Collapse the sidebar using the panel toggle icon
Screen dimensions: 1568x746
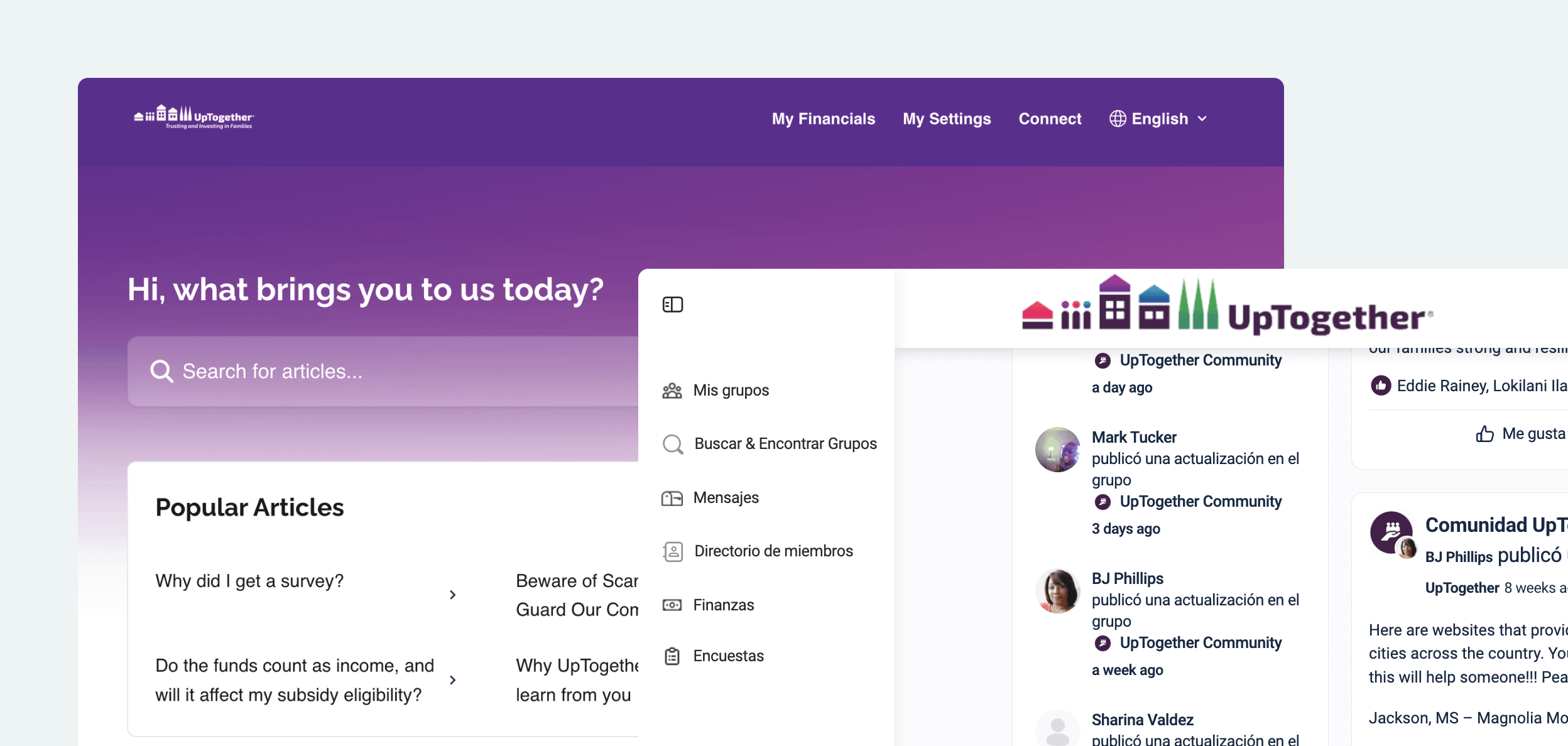pyautogui.click(x=673, y=304)
